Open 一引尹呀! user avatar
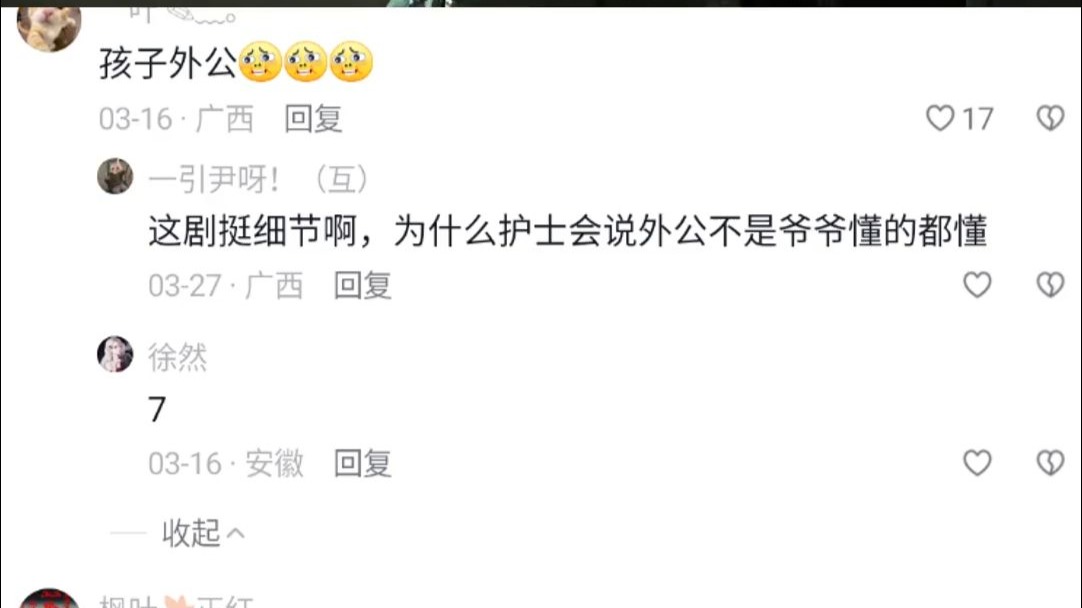The height and width of the screenshot is (608, 1082). click(x=115, y=176)
